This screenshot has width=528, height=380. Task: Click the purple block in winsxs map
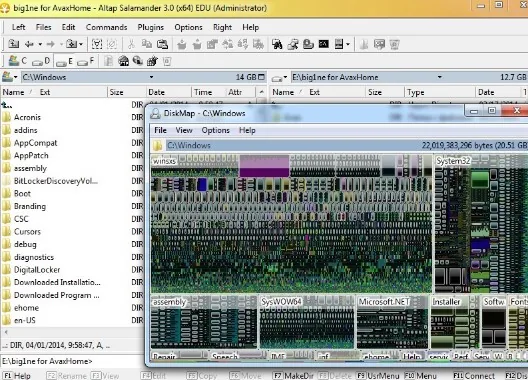(x=264, y=166)
